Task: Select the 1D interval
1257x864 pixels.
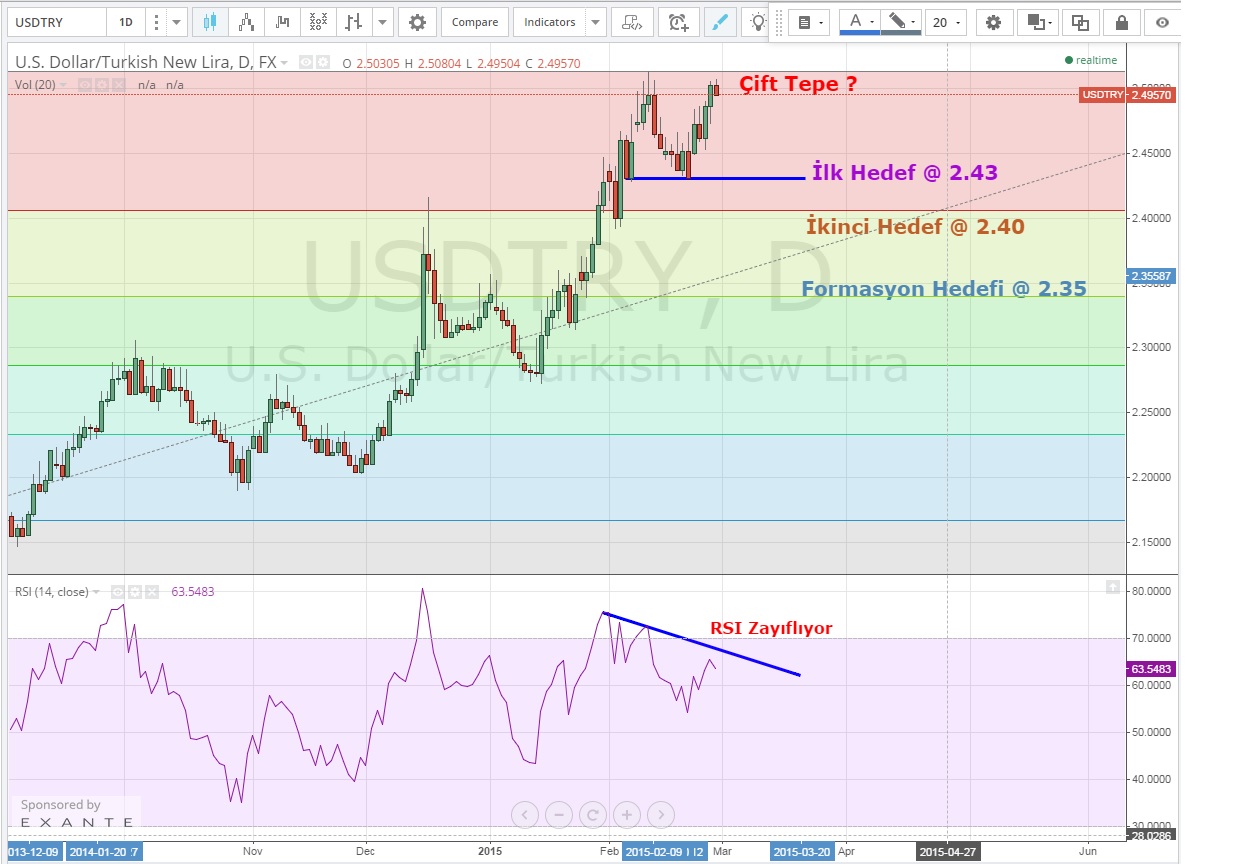Action: pos(125,22)
